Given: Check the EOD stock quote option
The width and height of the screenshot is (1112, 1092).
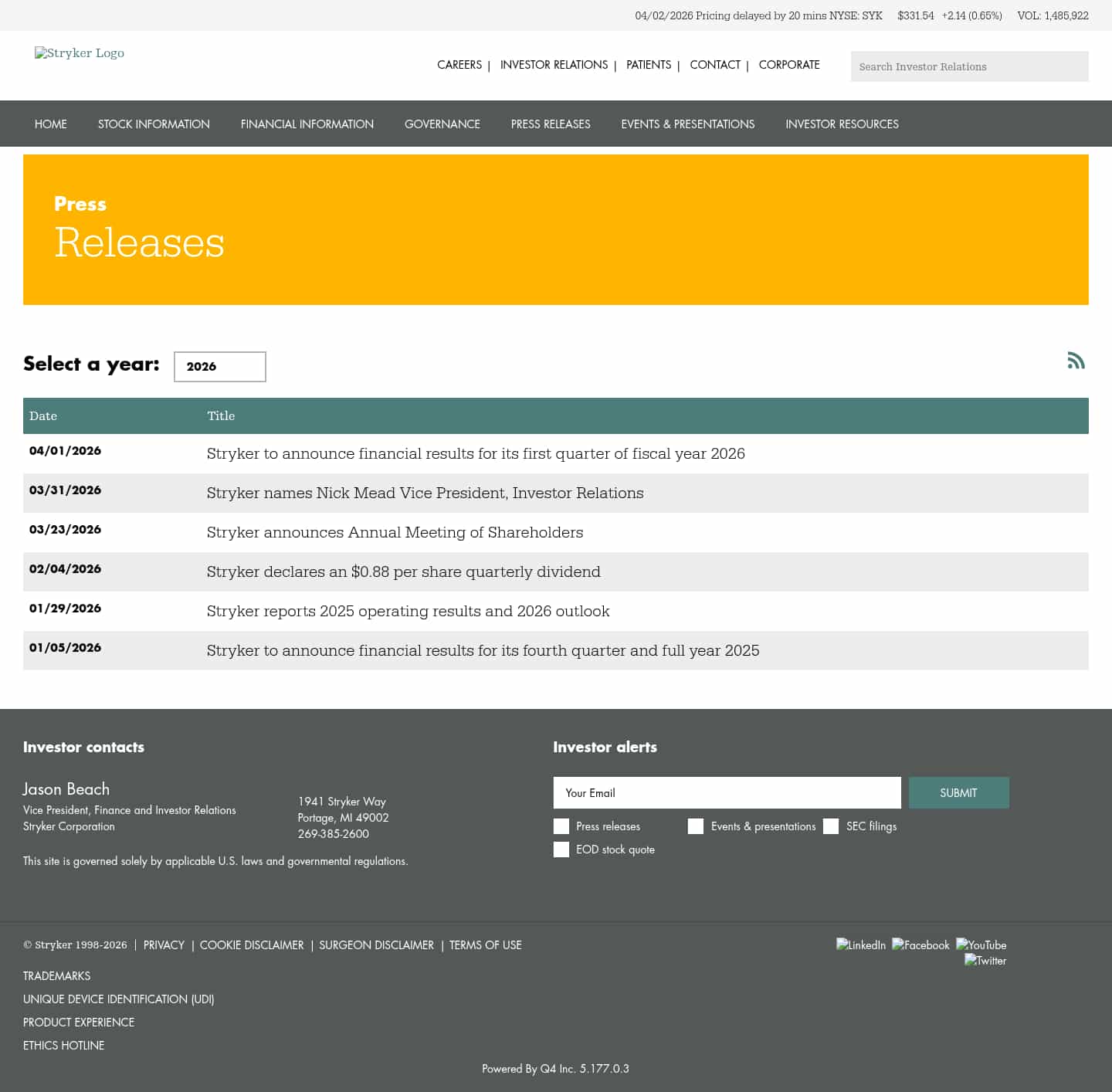Looking at the screenshot, I should coord(561,850).
